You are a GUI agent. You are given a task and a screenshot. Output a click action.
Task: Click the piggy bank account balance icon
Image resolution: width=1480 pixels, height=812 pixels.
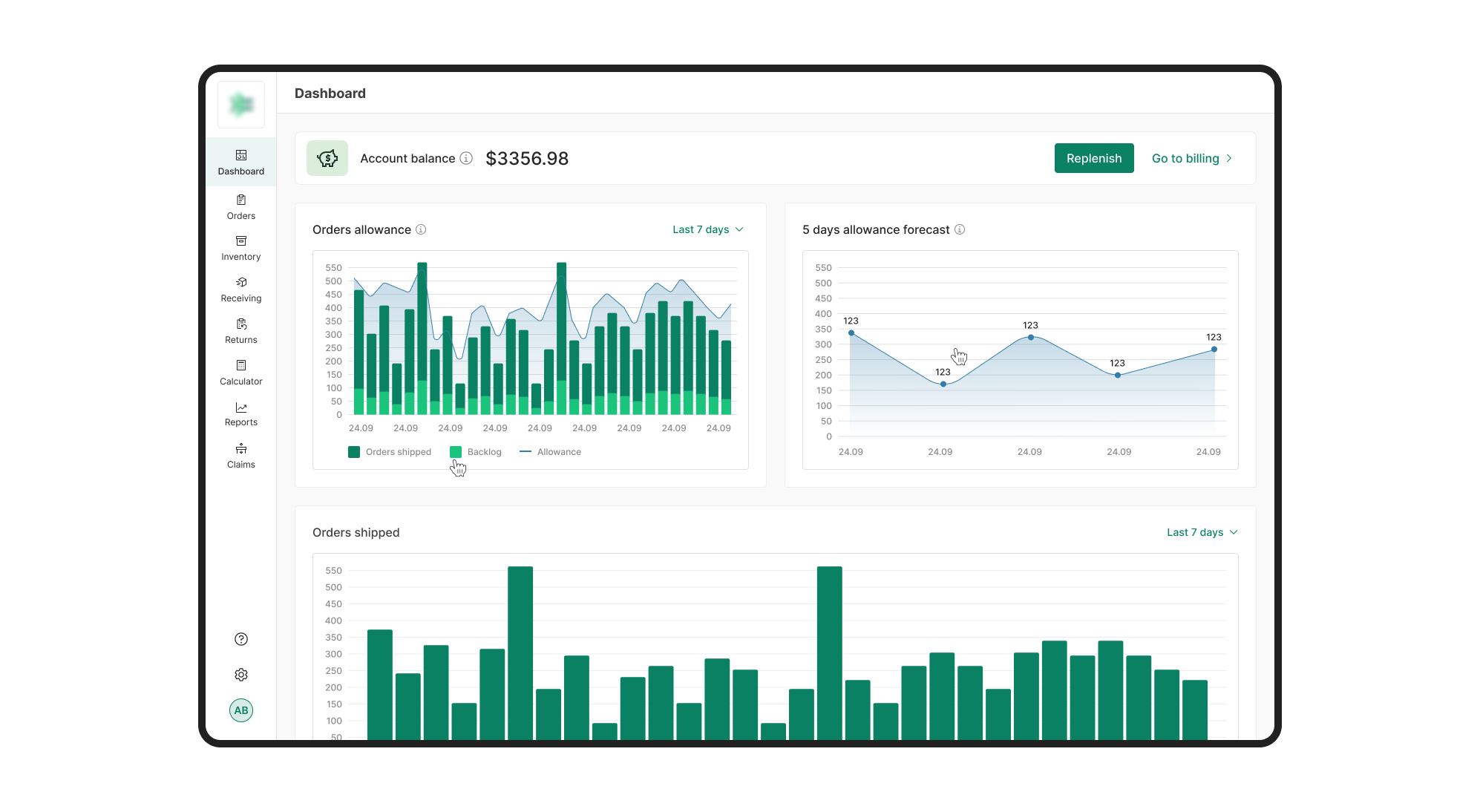[327, 158]
